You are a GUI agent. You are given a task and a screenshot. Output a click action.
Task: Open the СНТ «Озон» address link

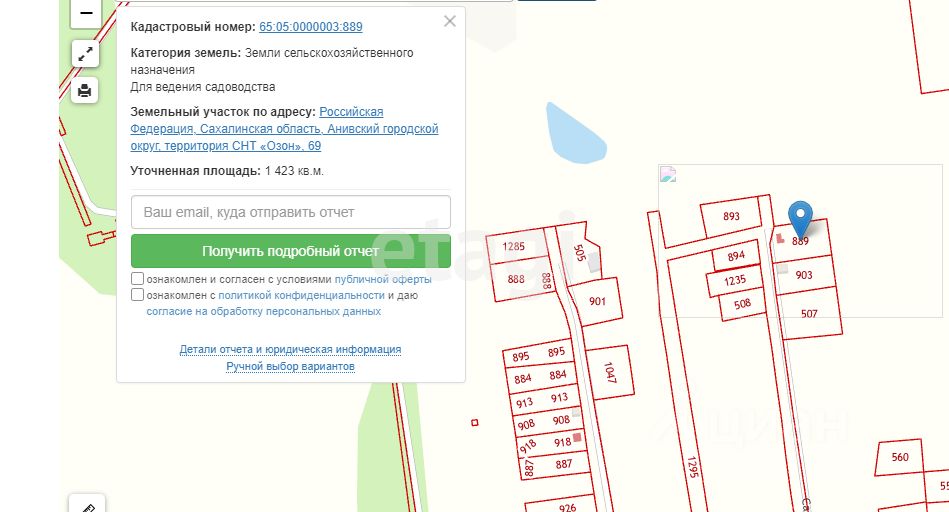(x=284, y=129)
